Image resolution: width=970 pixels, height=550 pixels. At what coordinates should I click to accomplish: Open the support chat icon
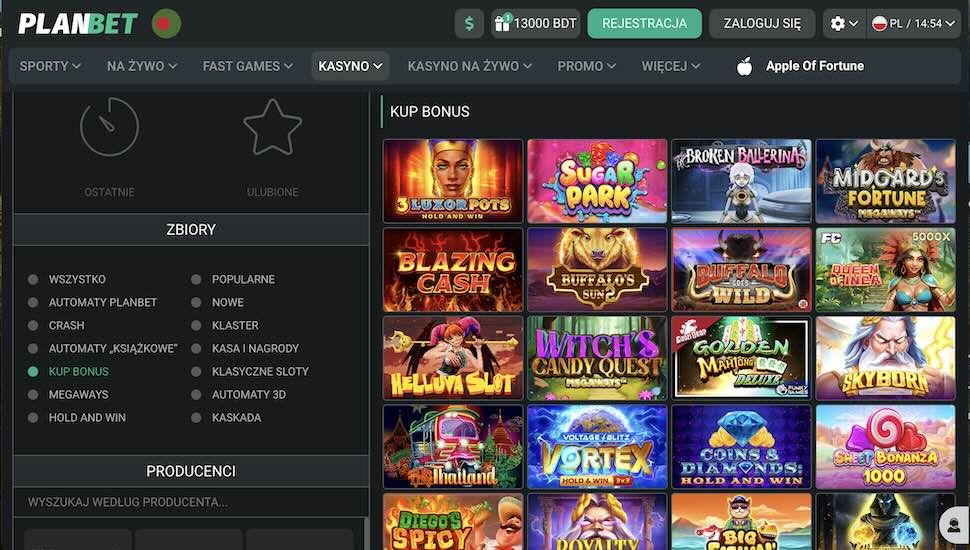[953, 525]
